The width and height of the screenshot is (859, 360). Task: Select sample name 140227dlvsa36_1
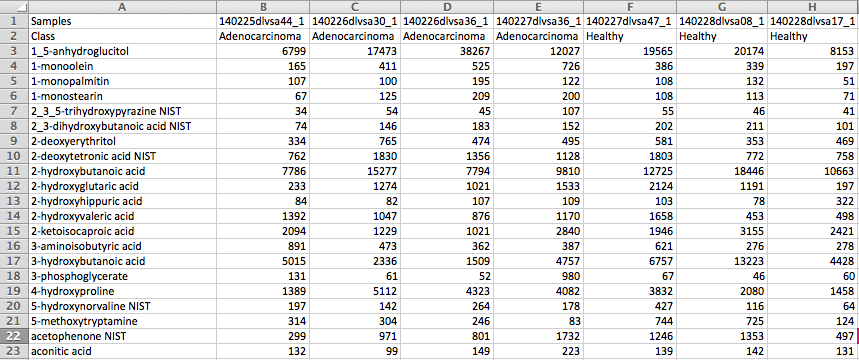coord(539,22)
